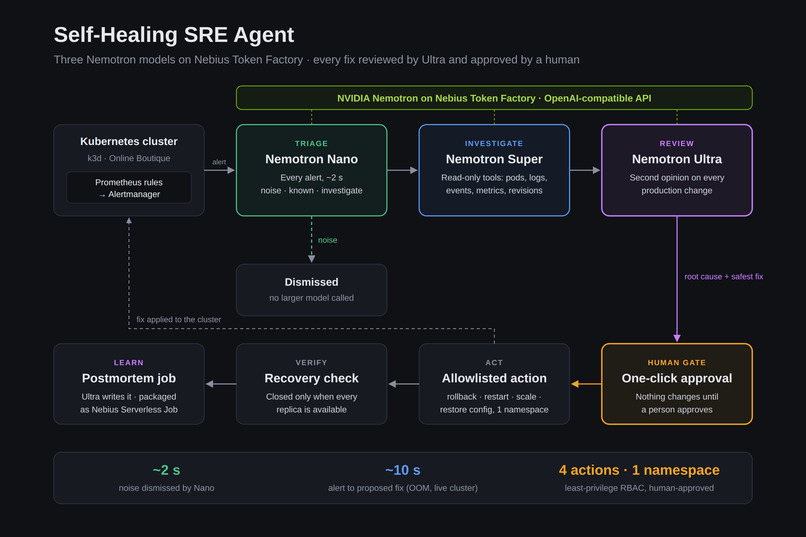The height and width of the screenshot is (537, 806).
Task: Click 'Closed only when every' text
Action: (x=312, y=397)
